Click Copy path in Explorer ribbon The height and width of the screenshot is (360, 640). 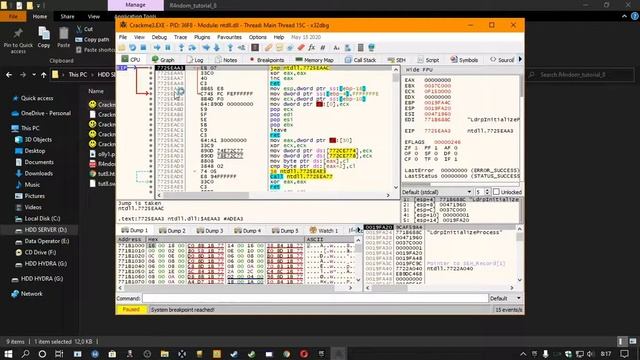pyautogui.click(x=92, y=40)
